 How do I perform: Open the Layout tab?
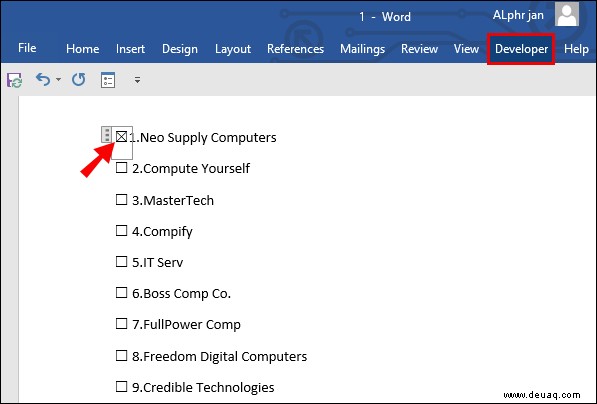click(x=233, y=49)
